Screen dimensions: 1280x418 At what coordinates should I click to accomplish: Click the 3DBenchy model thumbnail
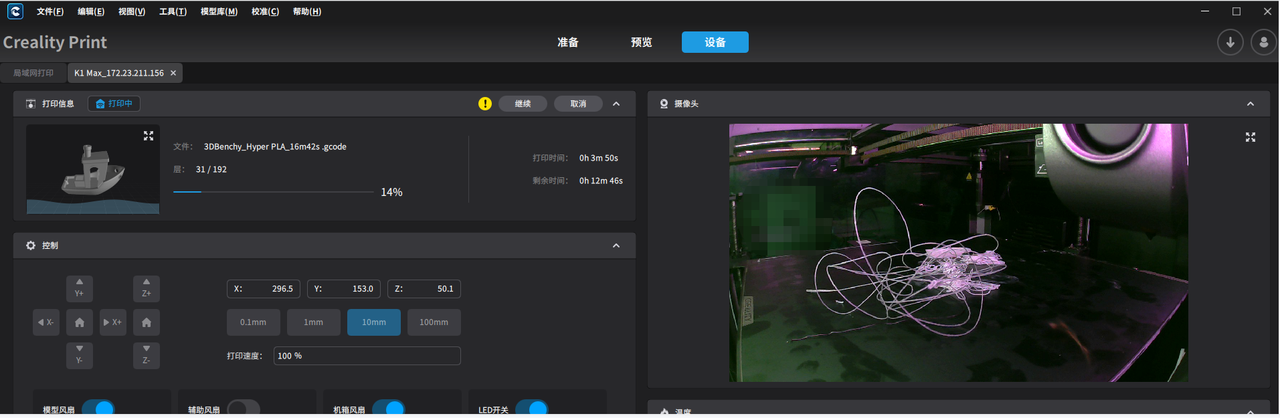tap(92, 169)
